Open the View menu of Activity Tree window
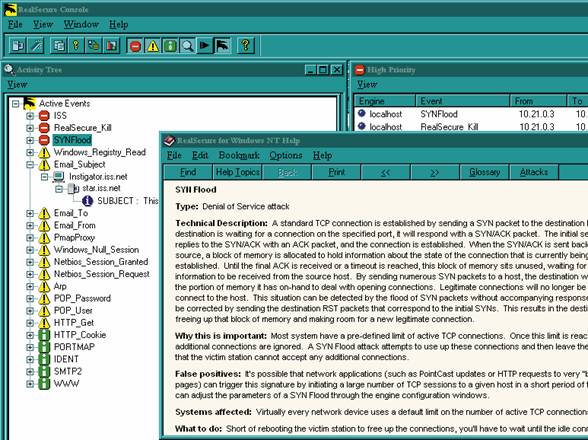The height and width of the screenshot is (440, 588). (x=17, y=84)
